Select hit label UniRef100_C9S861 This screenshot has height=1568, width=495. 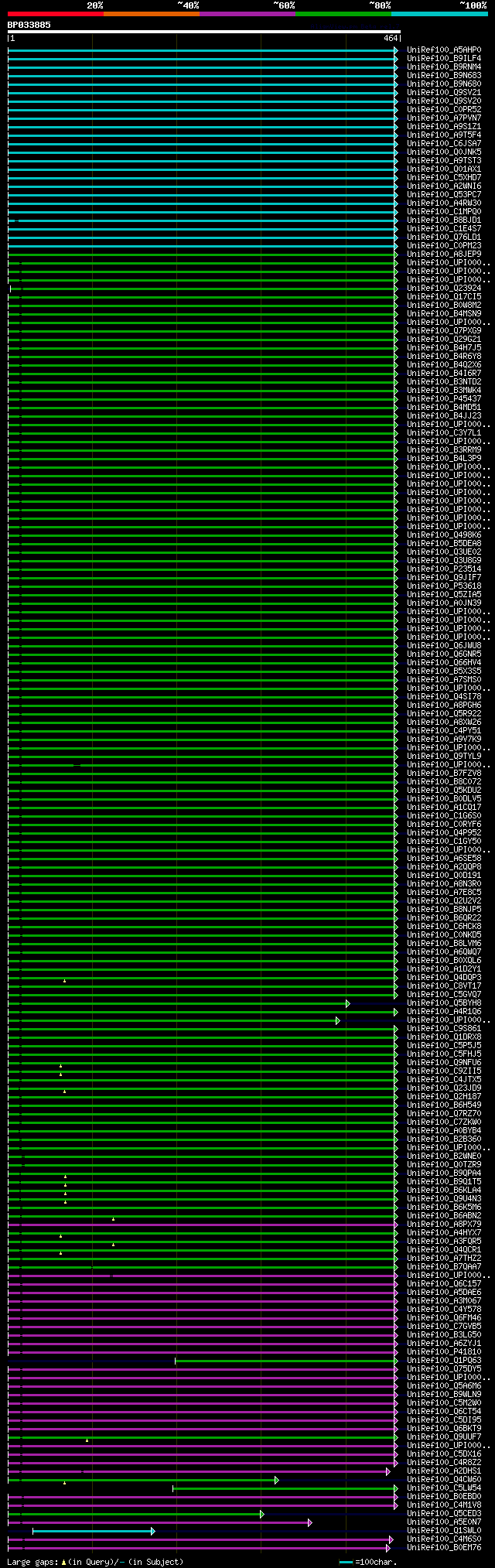(444, 1029)
